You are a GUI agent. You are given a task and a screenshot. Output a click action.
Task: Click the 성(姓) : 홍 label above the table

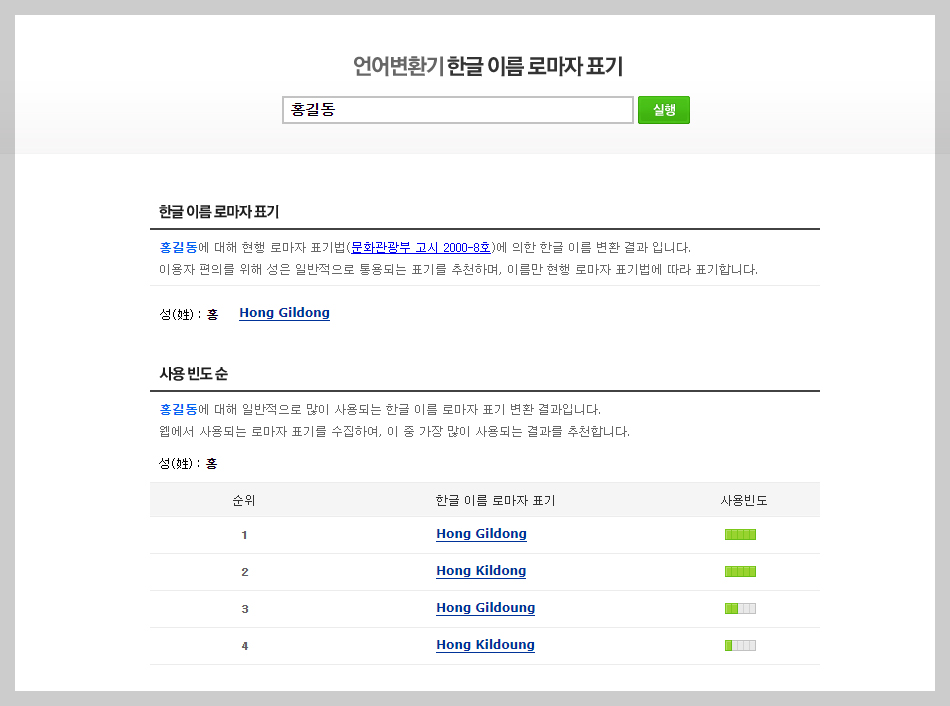pyautogui.click(x=188, y=464)
